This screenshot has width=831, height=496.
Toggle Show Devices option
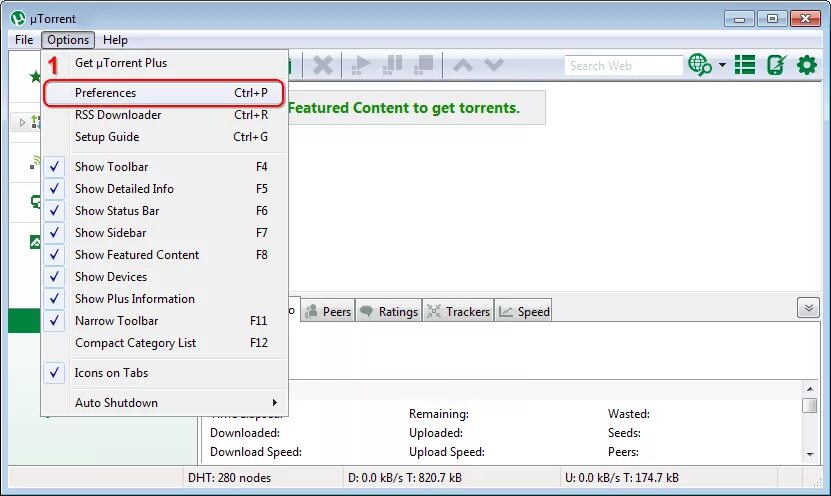pyautogui.click(x=164, y=277)
